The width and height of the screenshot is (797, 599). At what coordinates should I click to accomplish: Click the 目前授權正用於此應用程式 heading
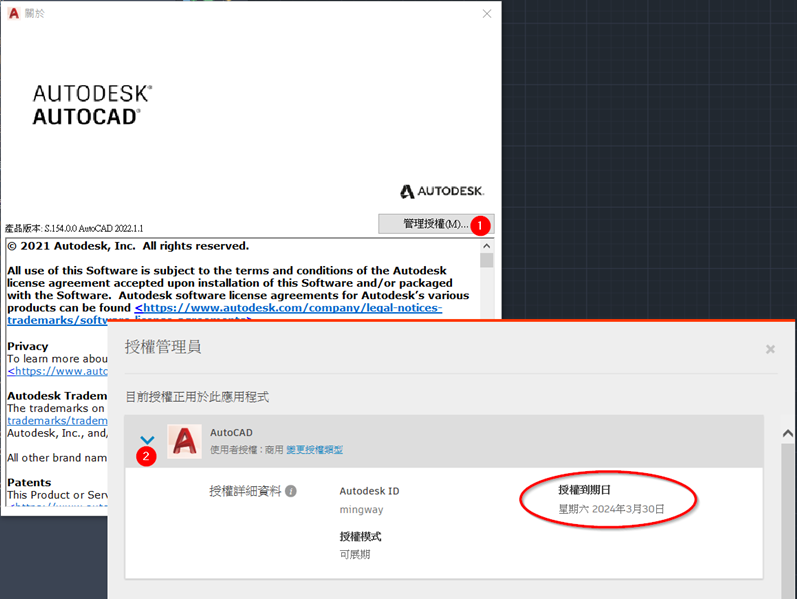tap(197, 397)
